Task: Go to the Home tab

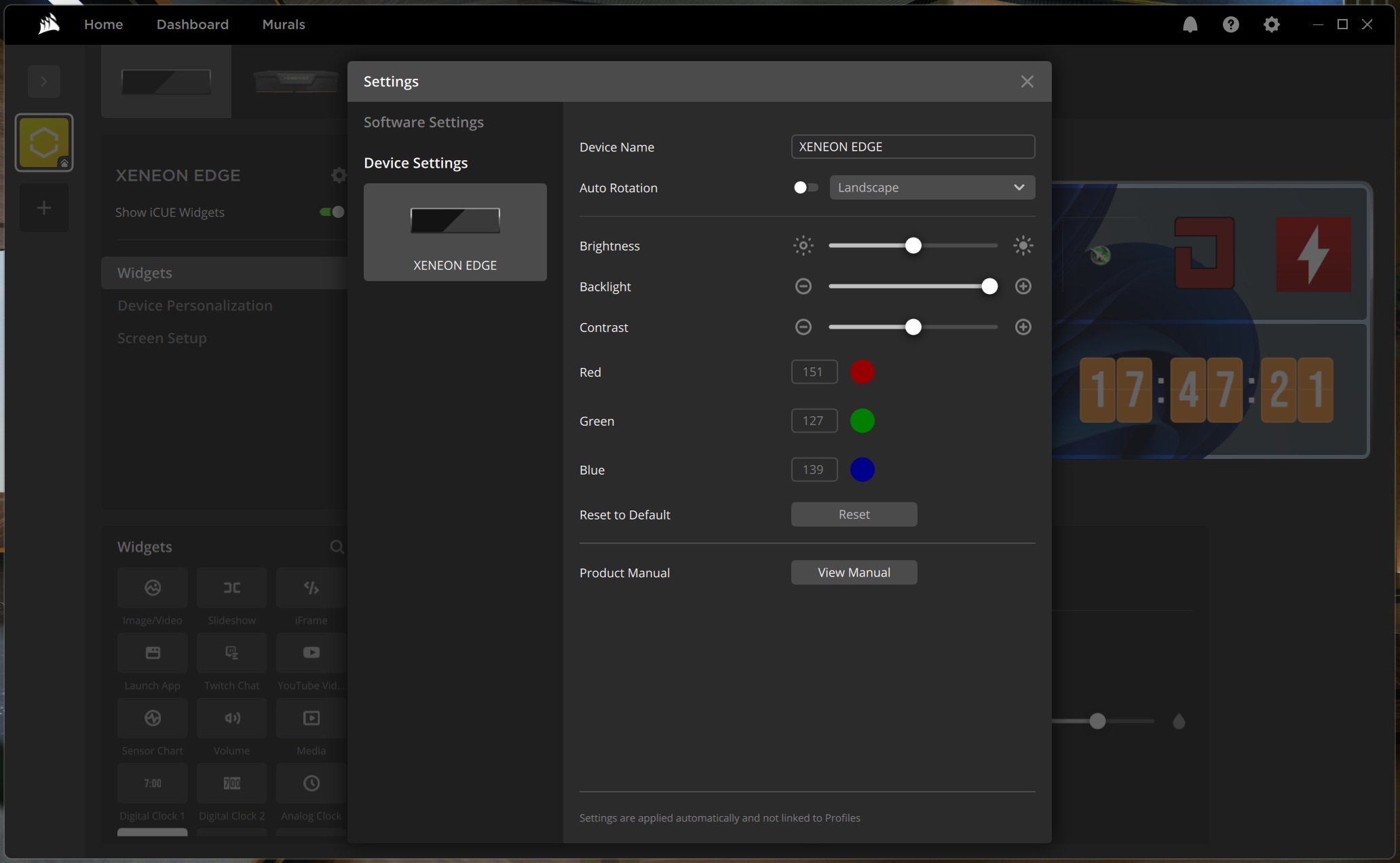Action: click(x=104, y=24)
